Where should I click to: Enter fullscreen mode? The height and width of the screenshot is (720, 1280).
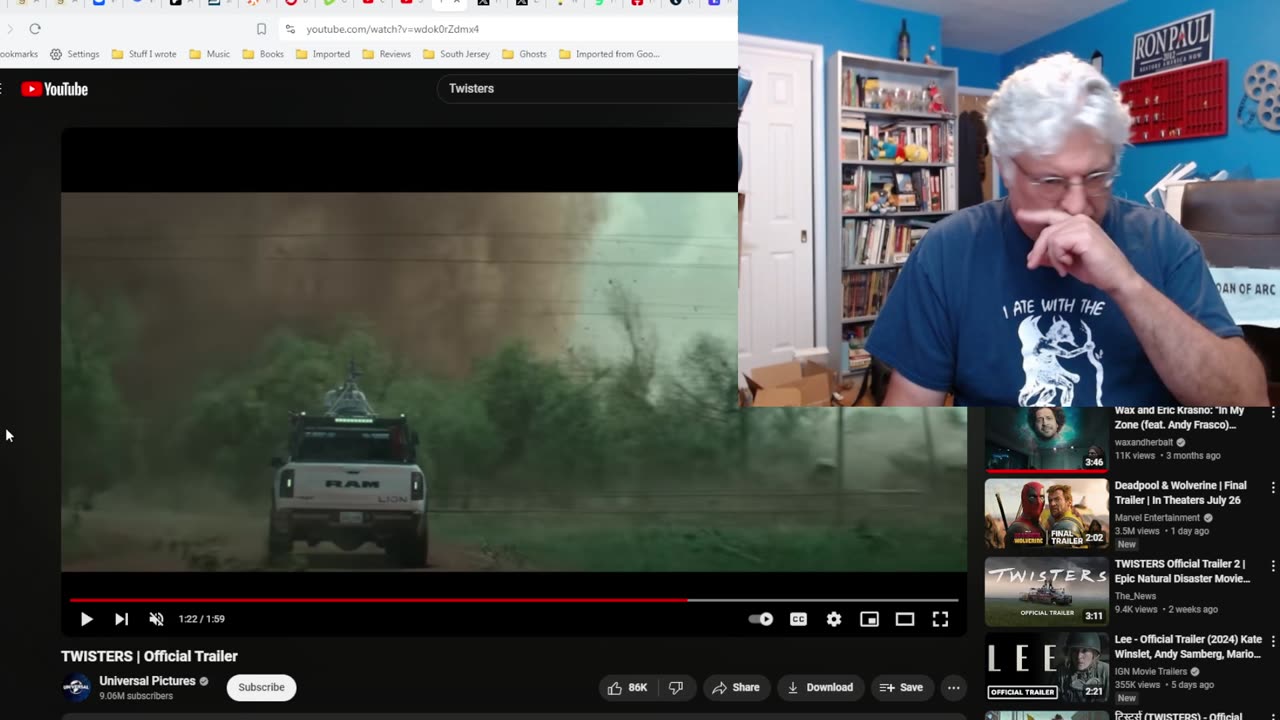pos(940,619)
